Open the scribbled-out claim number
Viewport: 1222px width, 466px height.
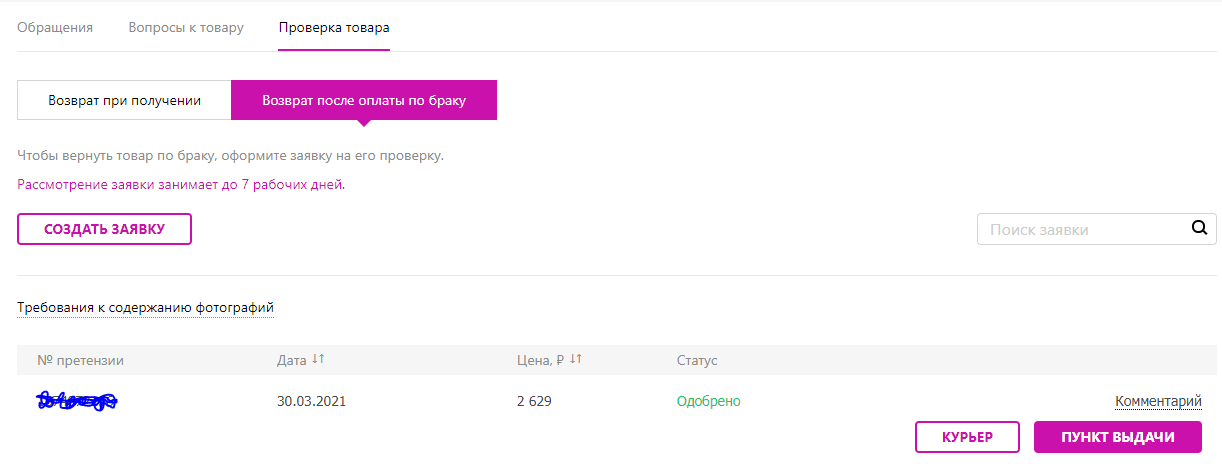[76, 401]
